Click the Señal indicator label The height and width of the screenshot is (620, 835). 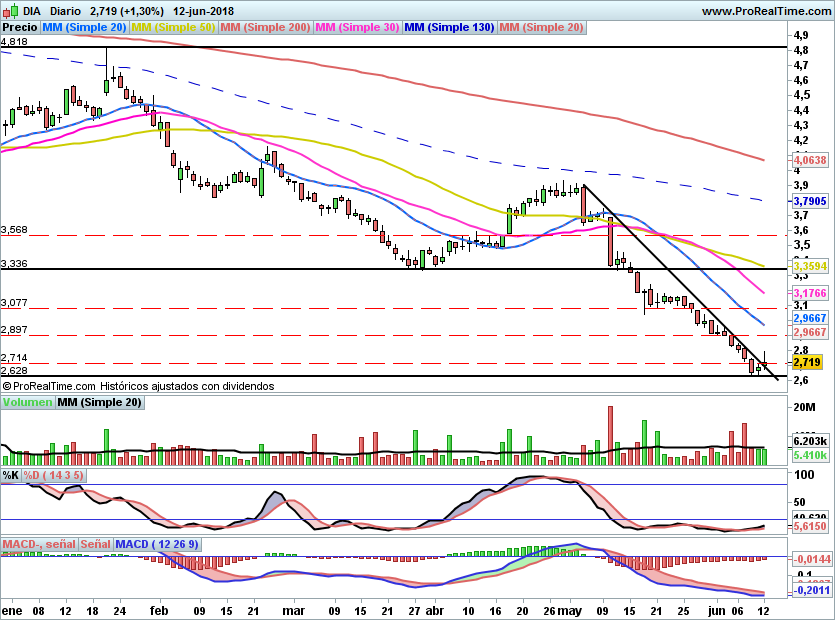coord(95,544)
